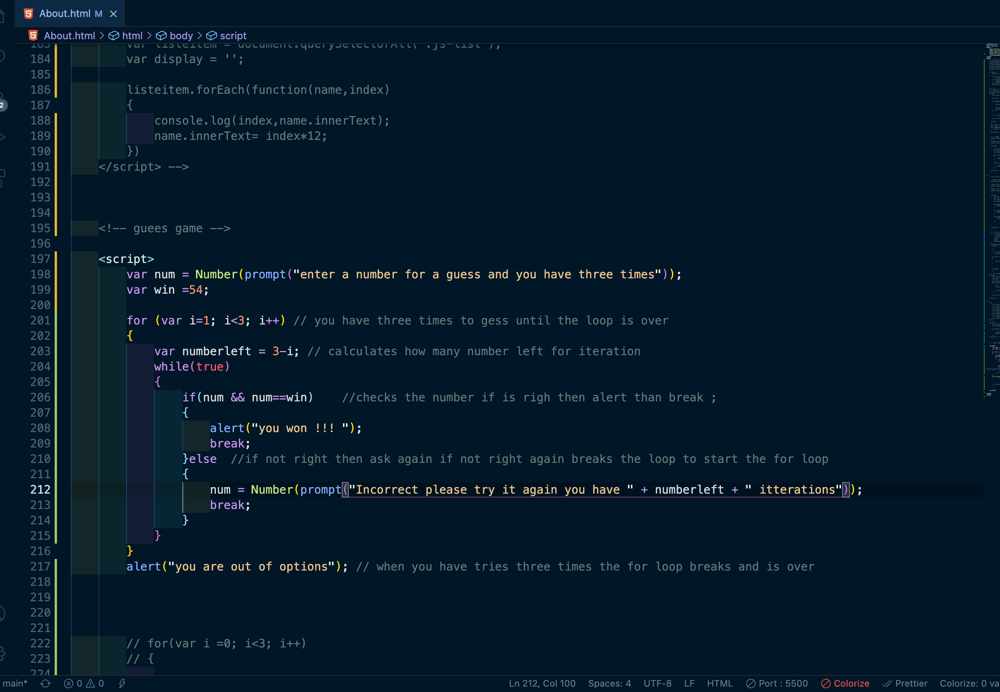Click the Colorize: 0 va status entry
Image resolution: width=1000 pixels, height=692 pixels.
(x=969, y=683)
